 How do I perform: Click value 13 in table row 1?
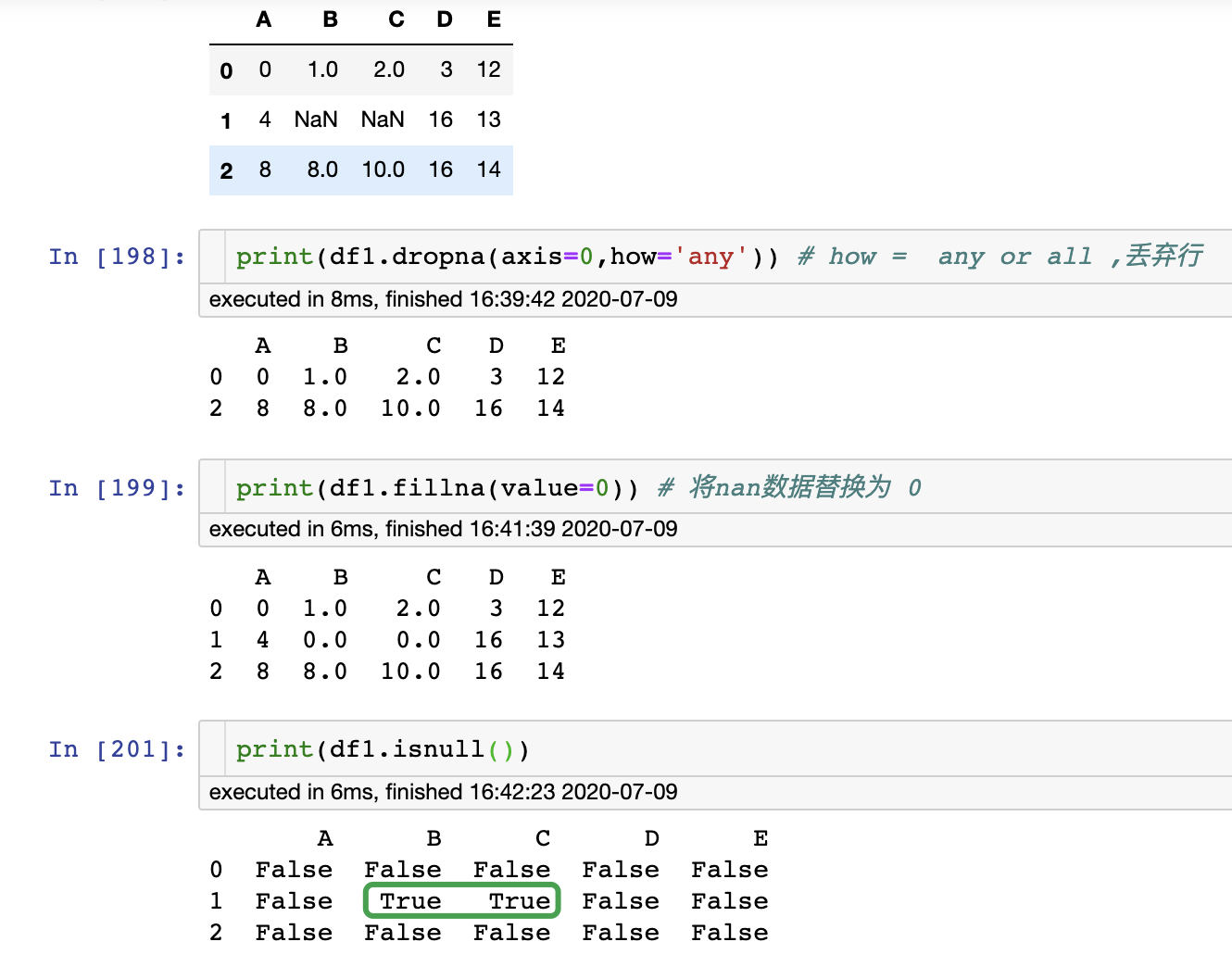489,119
